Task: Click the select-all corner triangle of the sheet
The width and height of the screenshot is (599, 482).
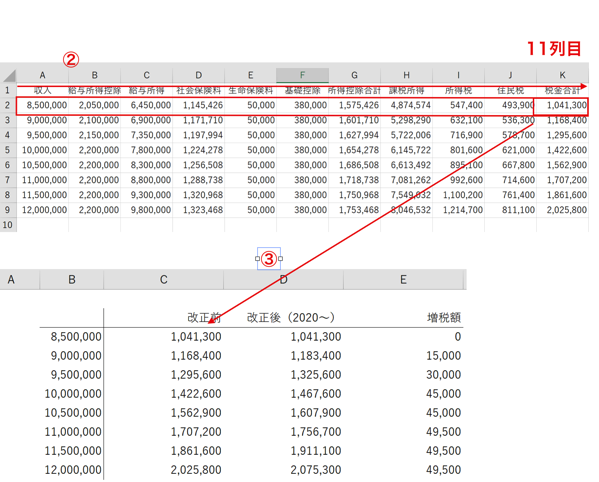Action: pos(9,76)
